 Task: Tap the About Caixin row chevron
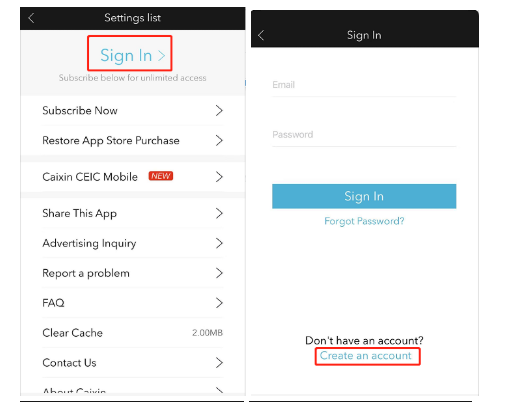(219, 390)
